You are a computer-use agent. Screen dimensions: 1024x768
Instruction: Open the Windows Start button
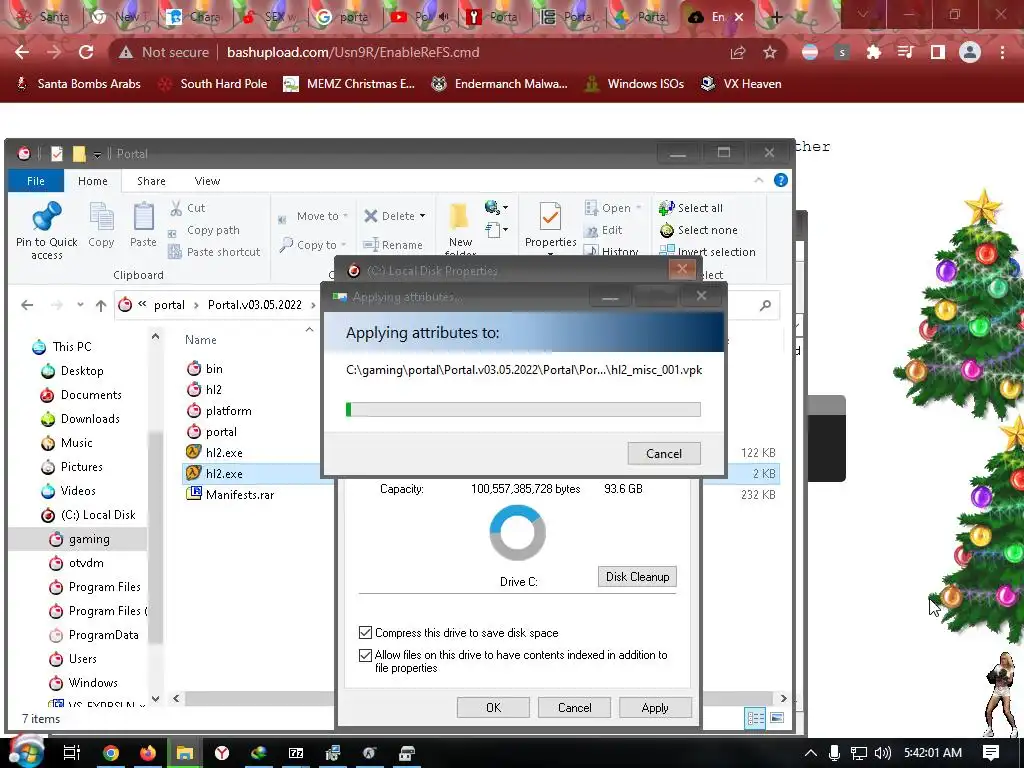(x=25, y=752)
